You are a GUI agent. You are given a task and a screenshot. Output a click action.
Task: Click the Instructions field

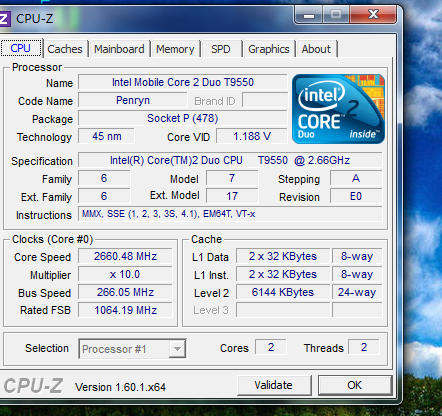coord(230,214)
